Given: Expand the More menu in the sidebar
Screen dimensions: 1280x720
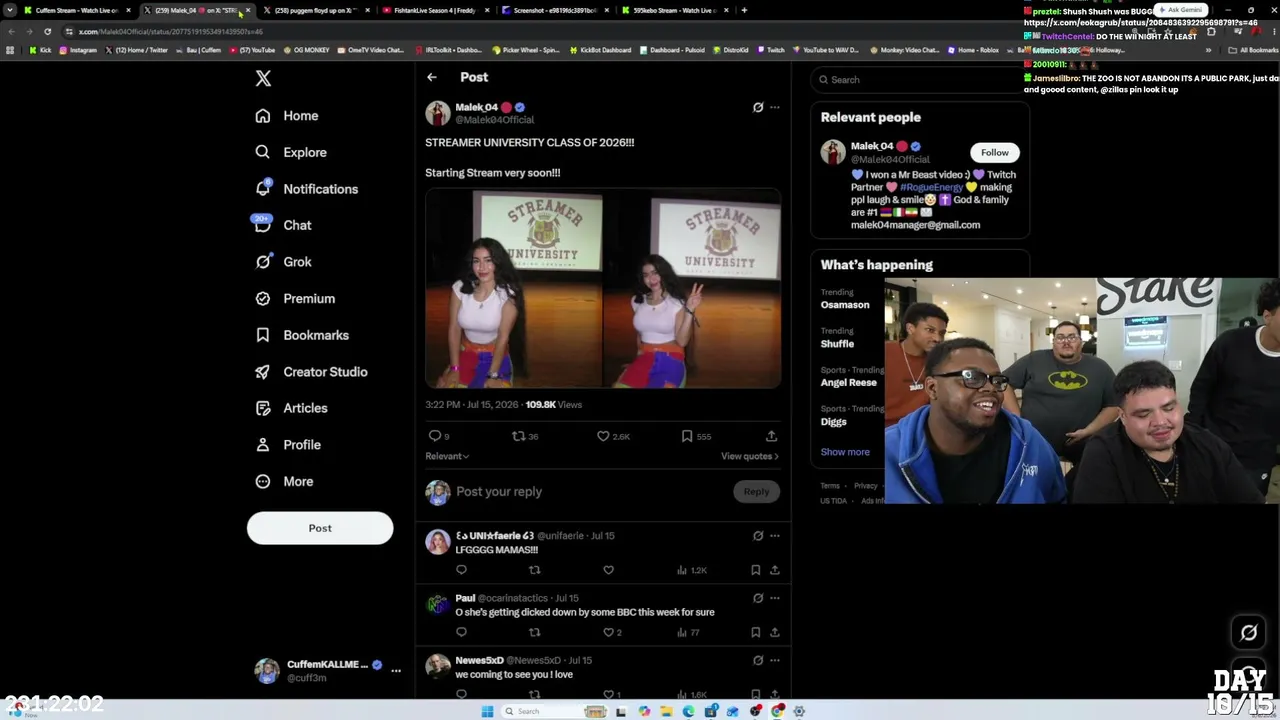Looking at the screenshot, I should click(284, 481).
